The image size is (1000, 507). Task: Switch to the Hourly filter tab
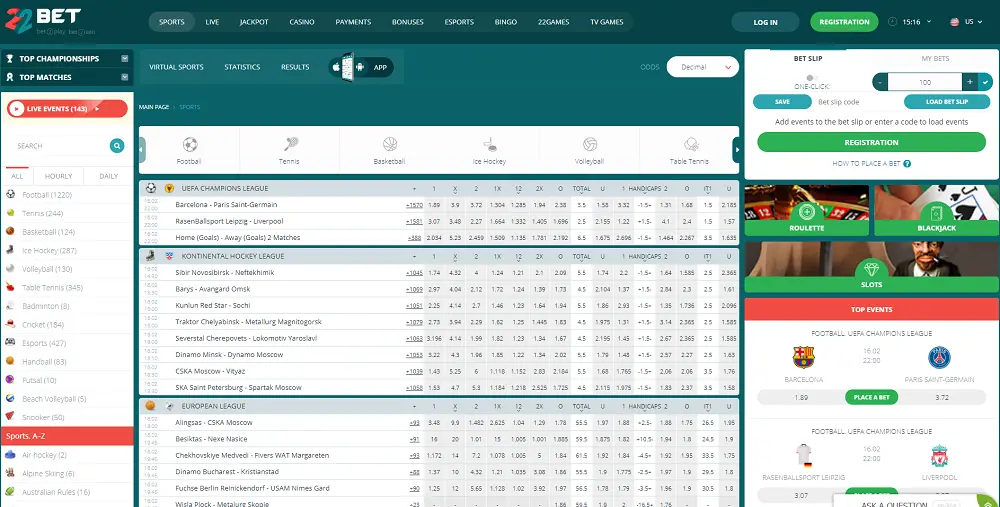tap(58, 176)
